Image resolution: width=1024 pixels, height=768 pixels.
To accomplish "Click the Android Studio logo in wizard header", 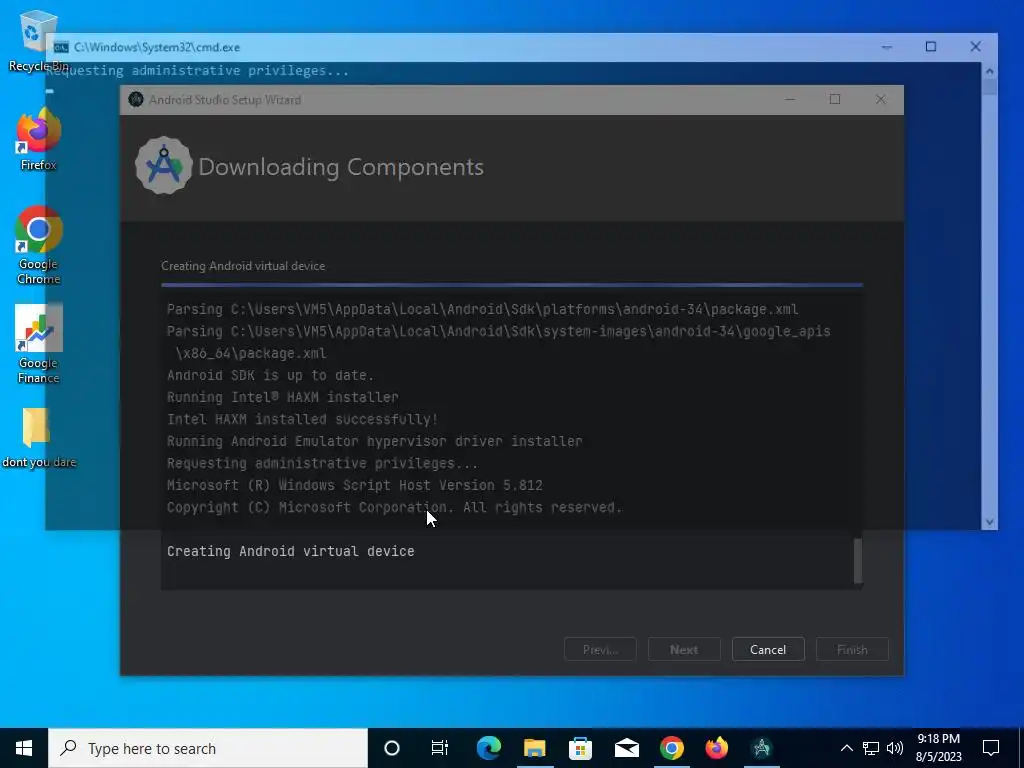I will [163, 166].
